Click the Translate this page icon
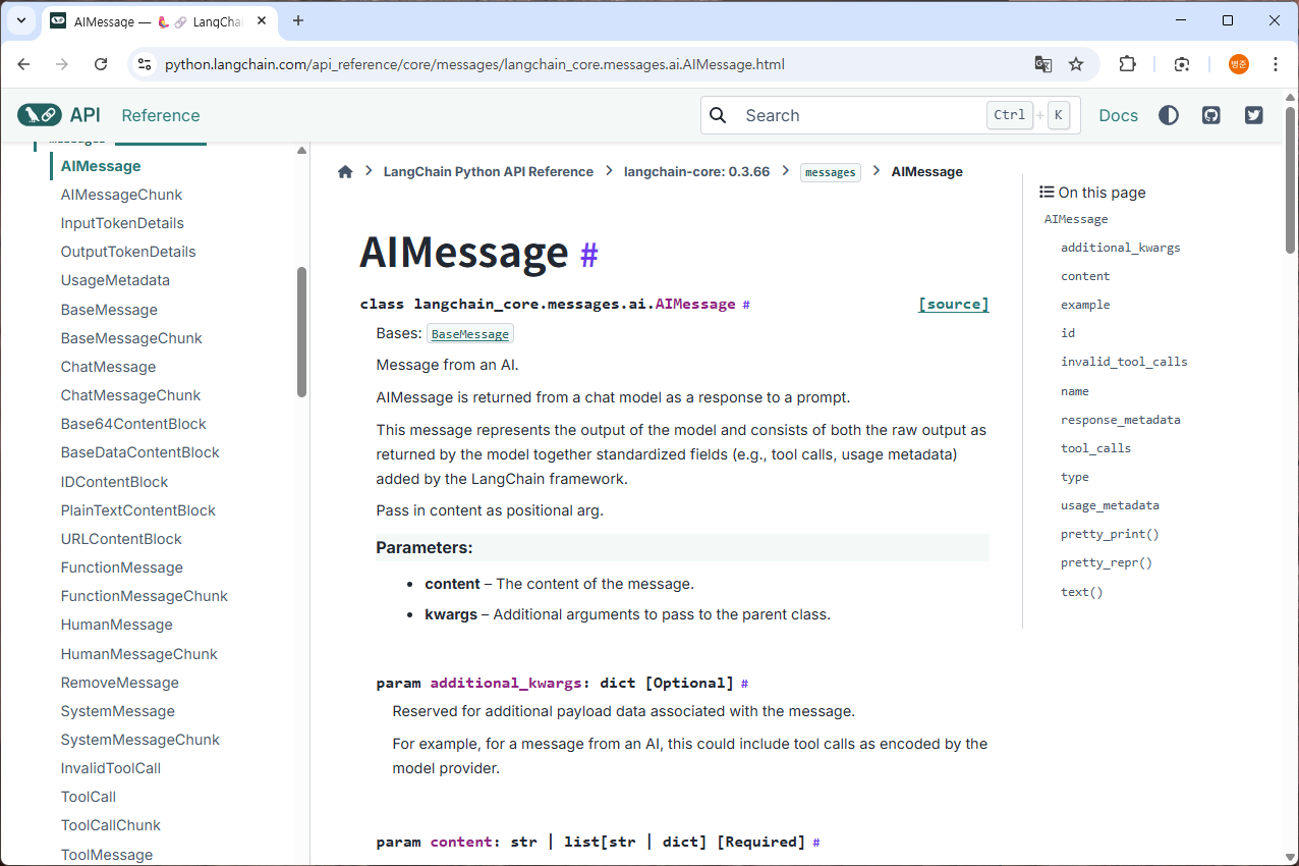This screenshot has height=866, width=1299. 1043,64
